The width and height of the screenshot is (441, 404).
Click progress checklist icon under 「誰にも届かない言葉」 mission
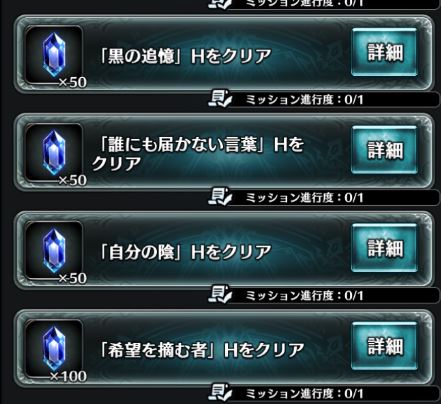[x=219, y=197]
